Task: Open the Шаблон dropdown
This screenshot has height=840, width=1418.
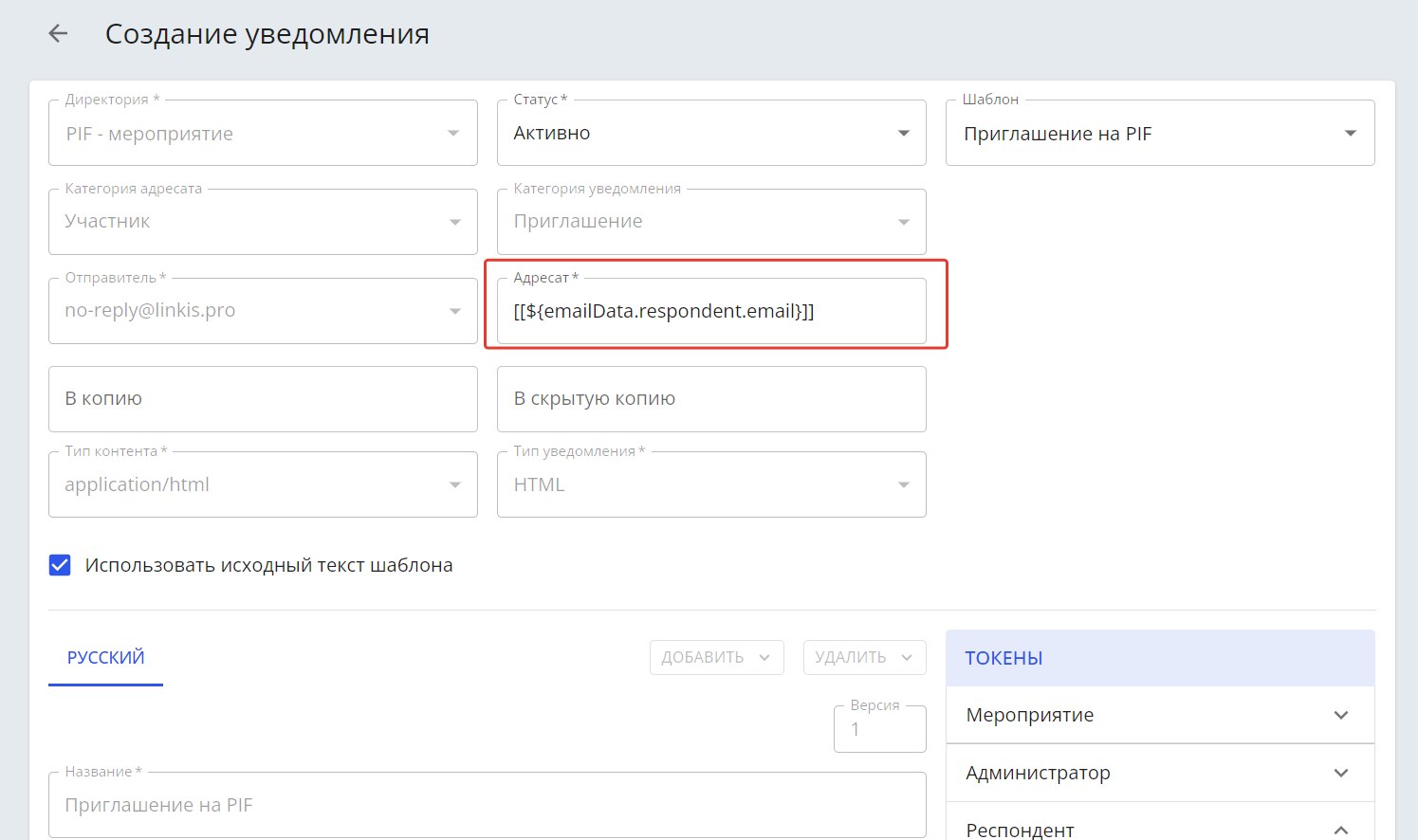Action: (x=1160, y=134)
